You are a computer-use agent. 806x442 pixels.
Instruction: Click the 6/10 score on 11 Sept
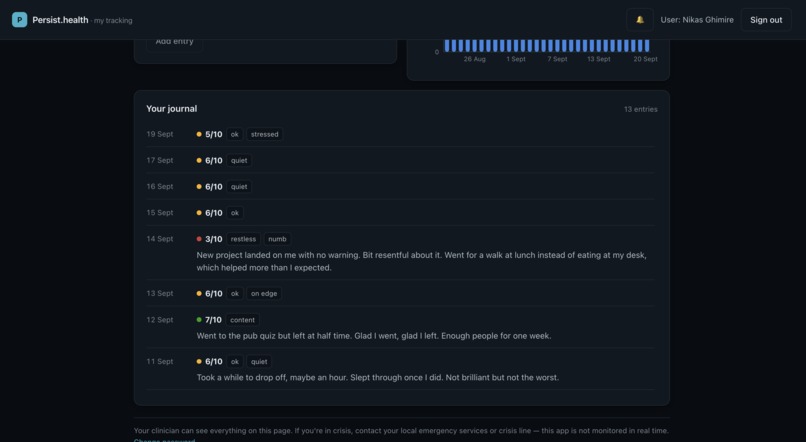point(214,361)
